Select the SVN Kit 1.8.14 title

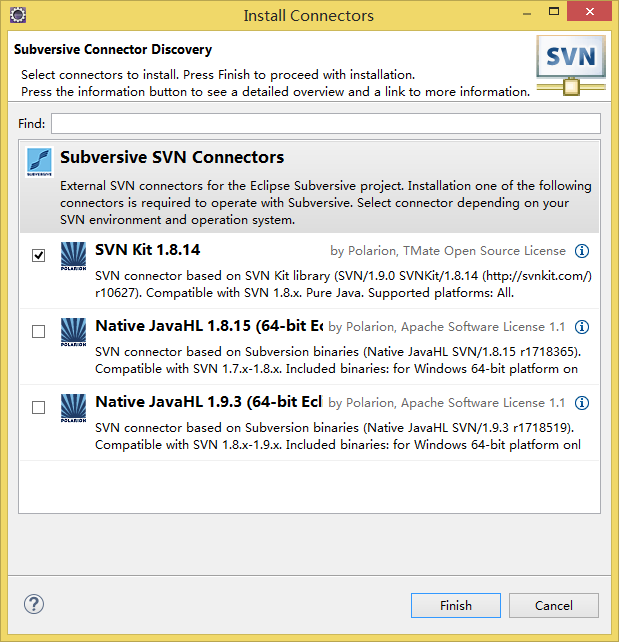pyautogui.click(x=147, y=250)
